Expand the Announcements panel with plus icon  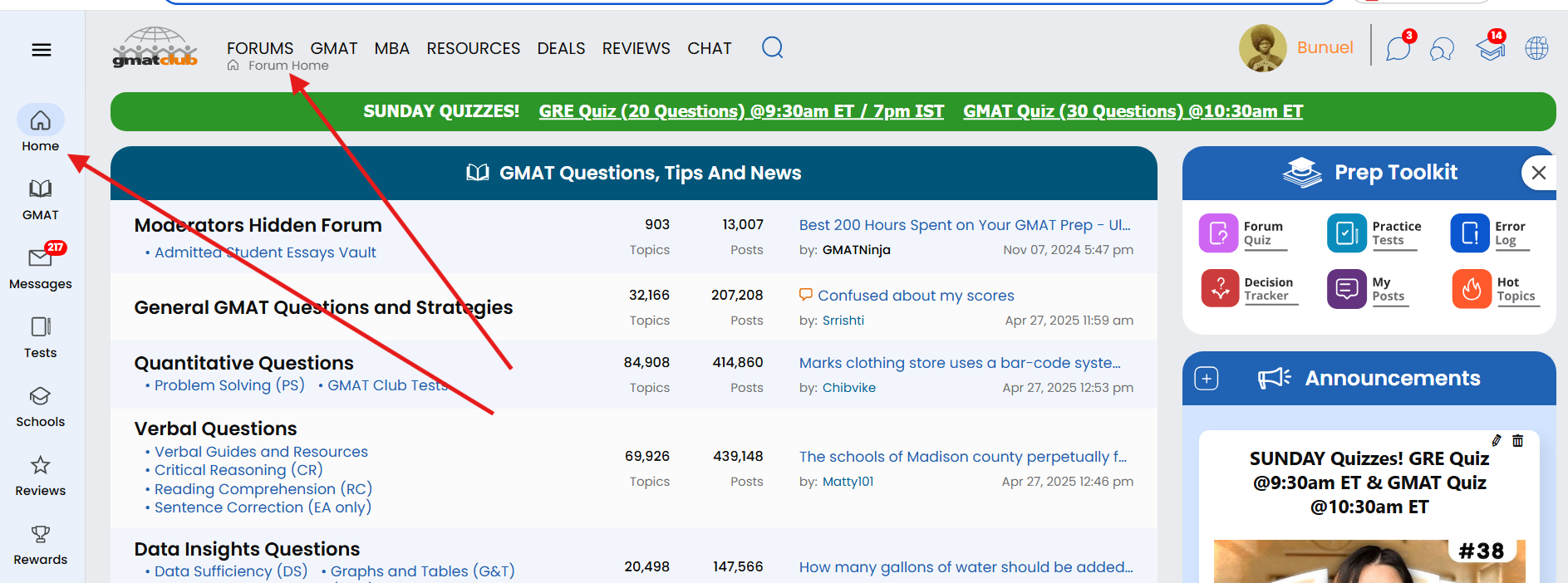1207,379
